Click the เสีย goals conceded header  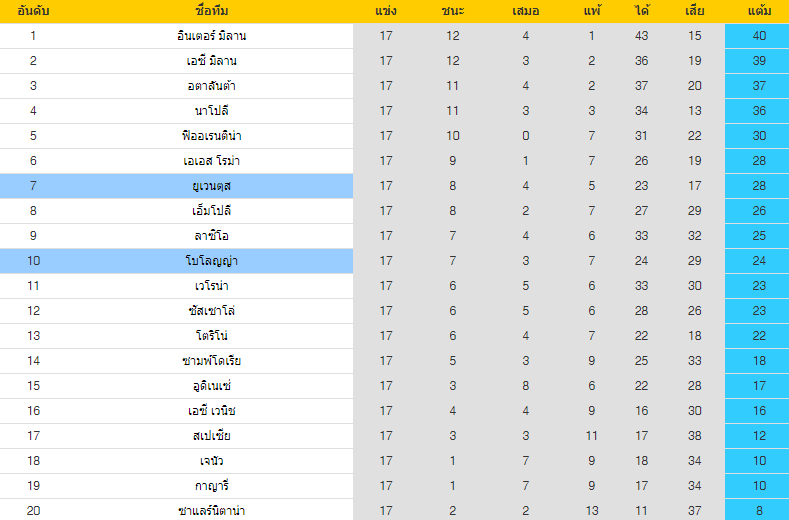695,11
